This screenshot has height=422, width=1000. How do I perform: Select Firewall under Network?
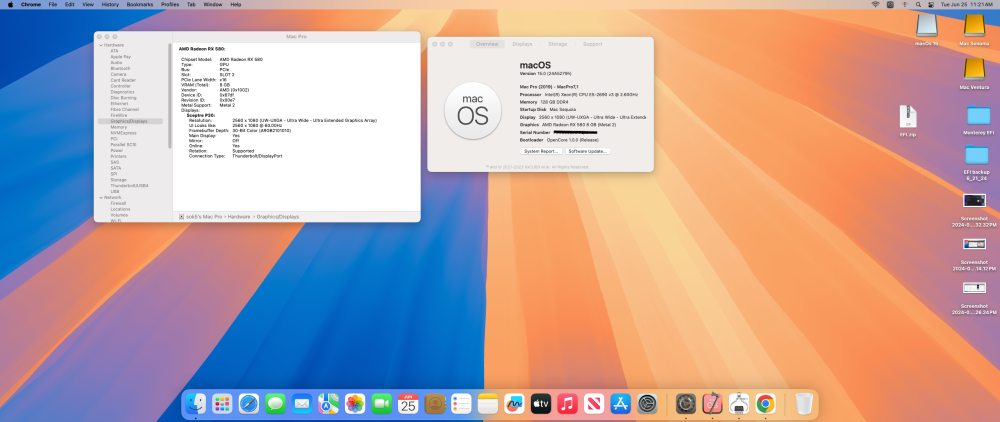pyautogui.click(x=119, y=203)
